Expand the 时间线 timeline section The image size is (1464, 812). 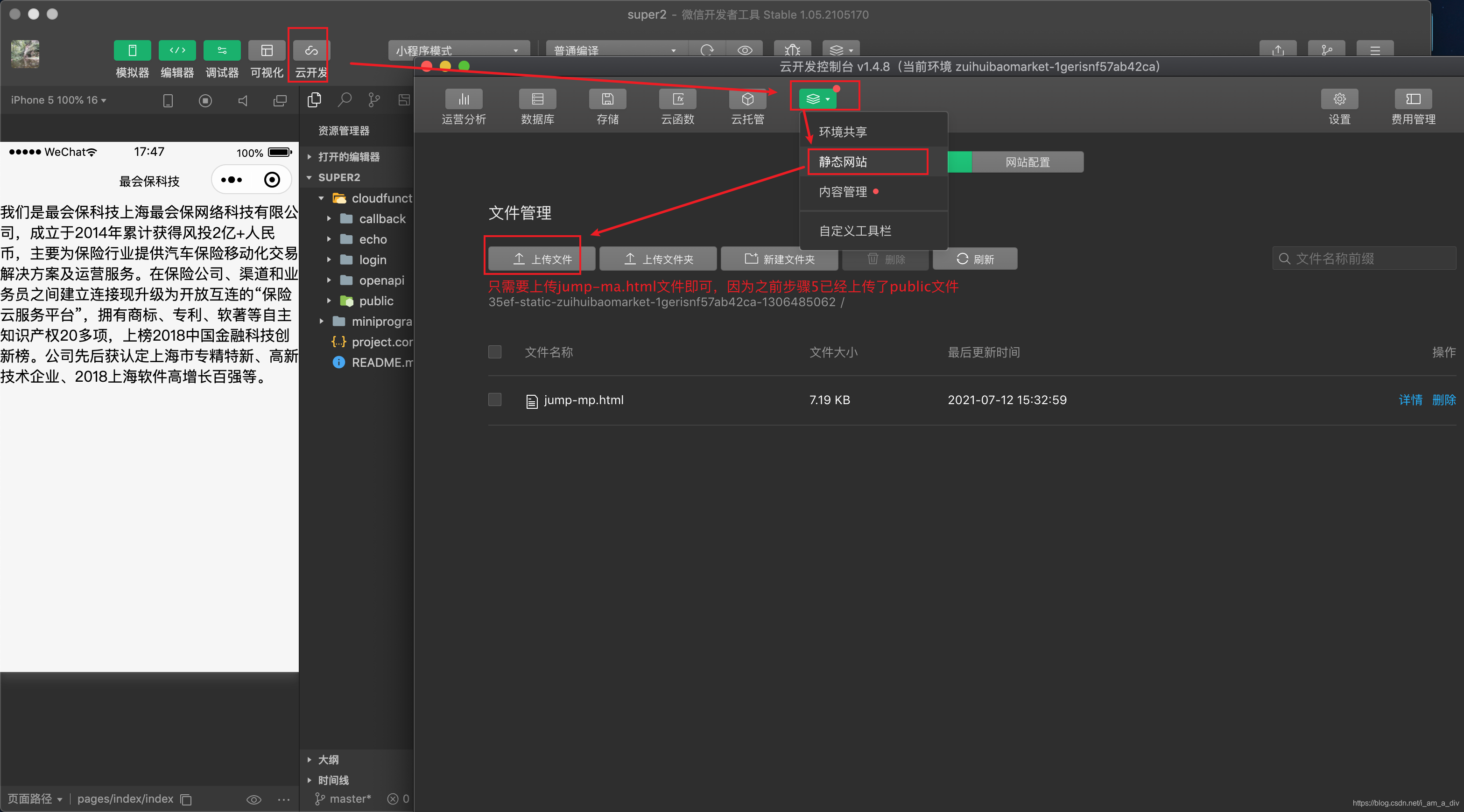pos(357,780)
